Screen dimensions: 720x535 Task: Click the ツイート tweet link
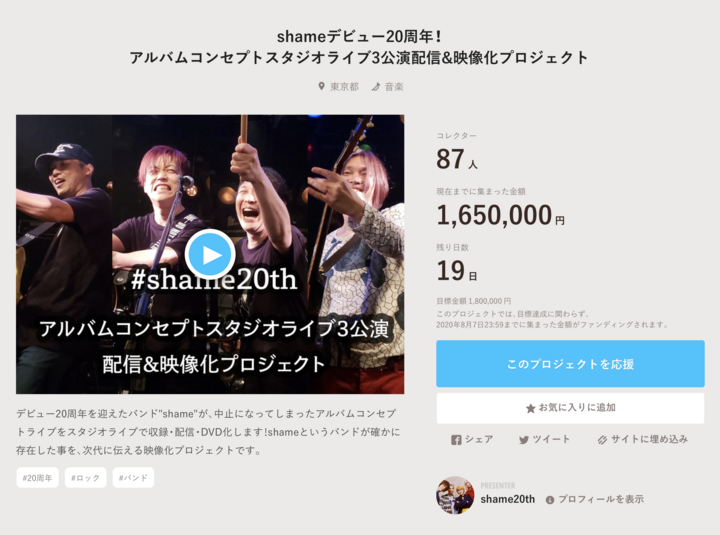[x=551, y=439]
